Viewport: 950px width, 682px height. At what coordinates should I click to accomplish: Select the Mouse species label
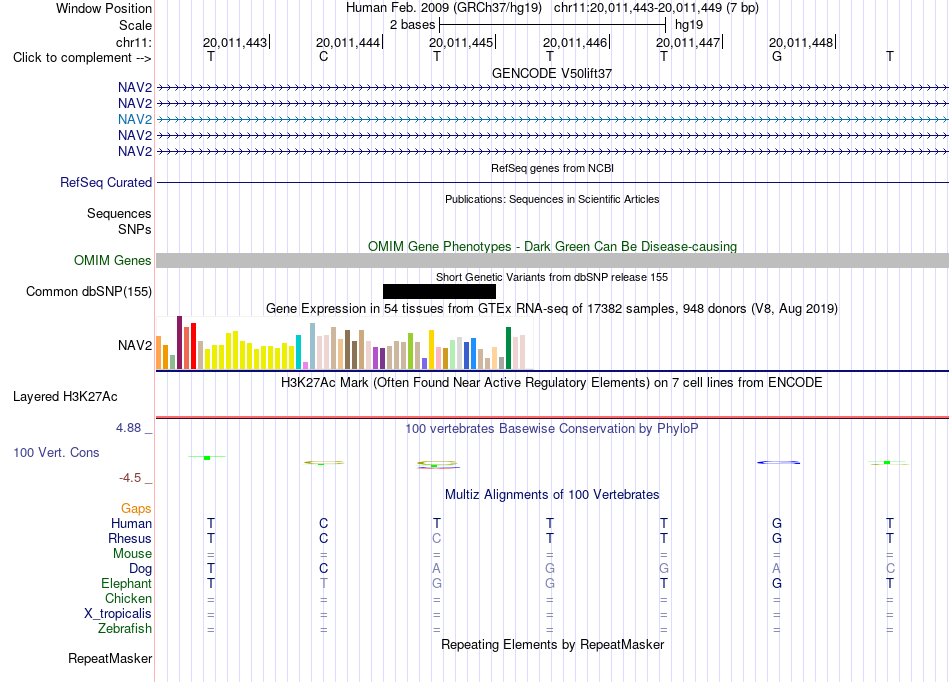tap(132, 554)
